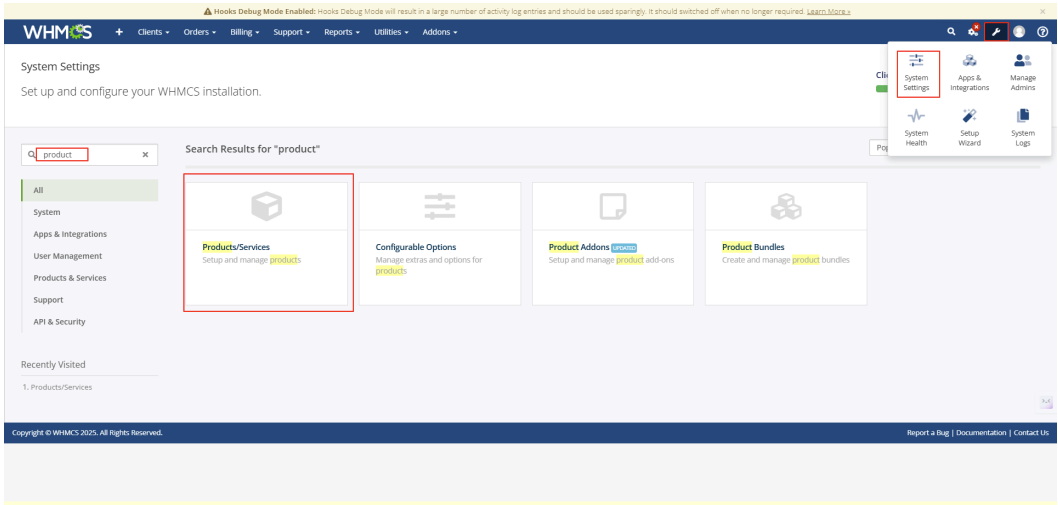
Task: Open System Health from the wrench menu
Action: pyautogui.click(x=916, y=128)
